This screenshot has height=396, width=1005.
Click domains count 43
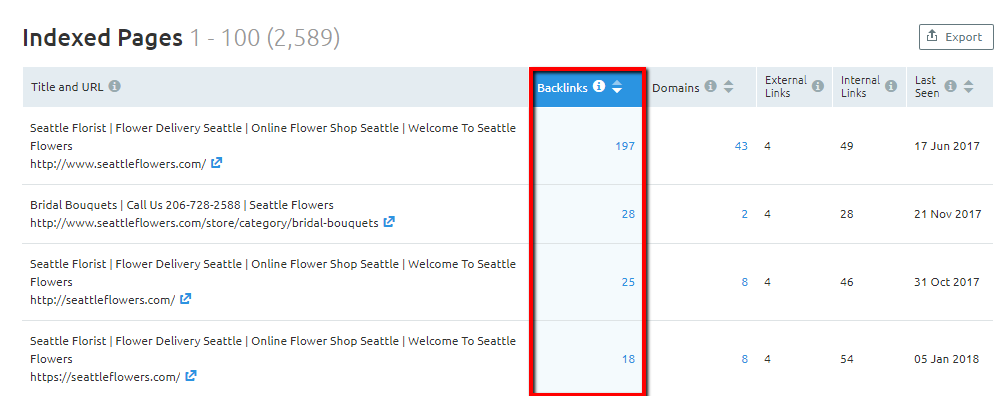[741, 146]
